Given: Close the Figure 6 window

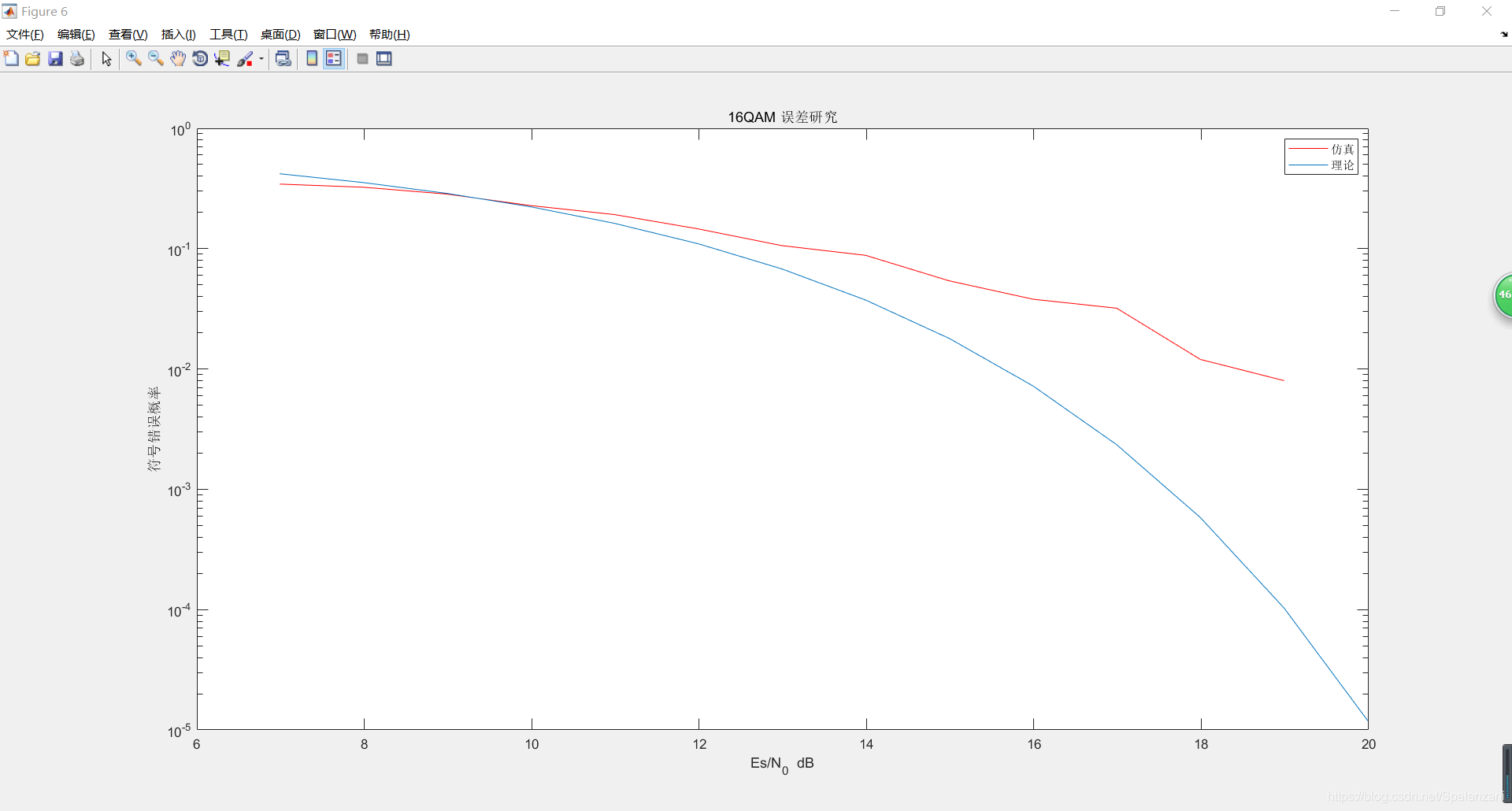Looking at the screenshot, I should (x=1487, y=11).
